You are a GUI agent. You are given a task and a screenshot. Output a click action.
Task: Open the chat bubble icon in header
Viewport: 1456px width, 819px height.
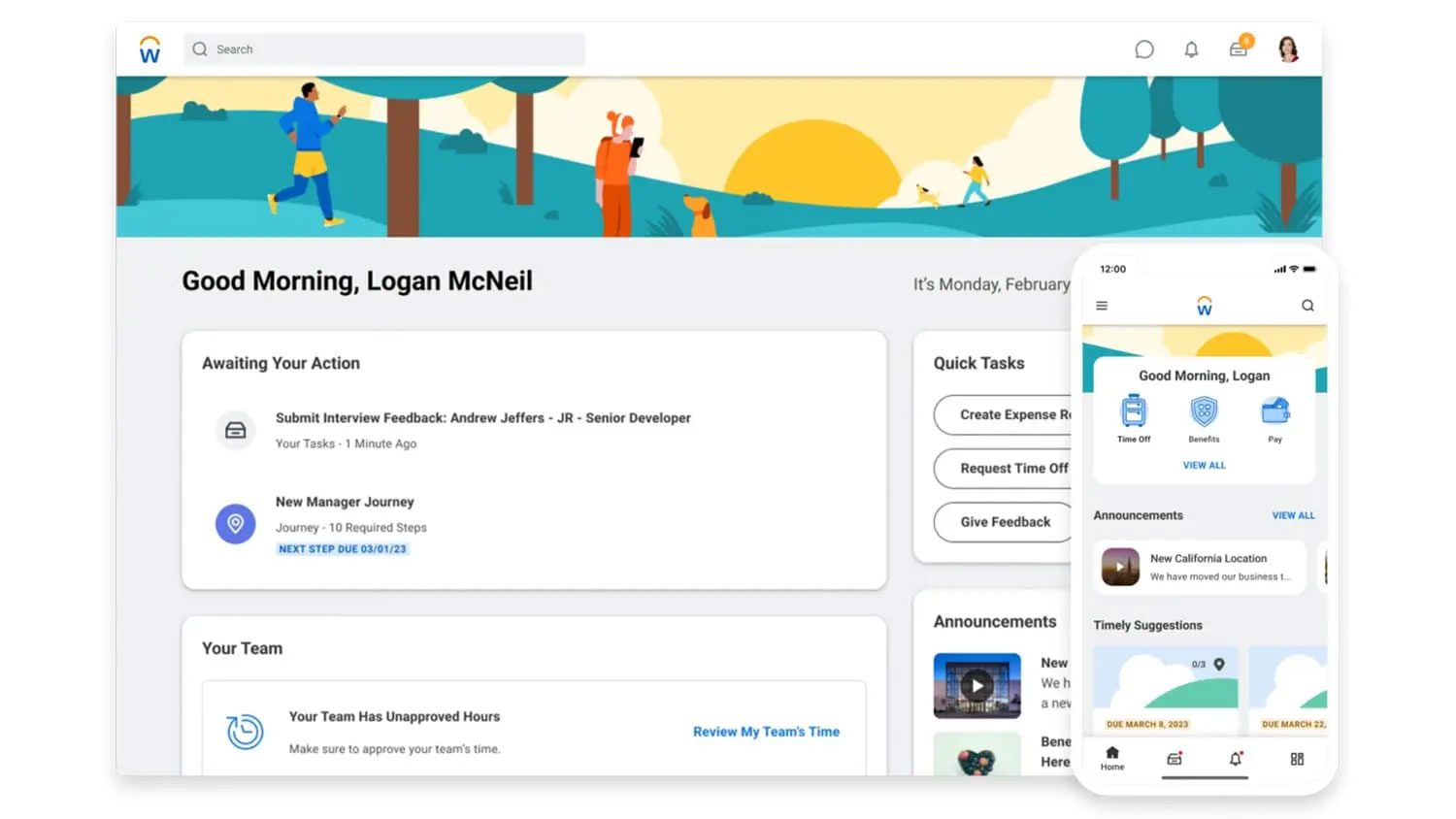pyautogui.click(x=1144, y=49)
